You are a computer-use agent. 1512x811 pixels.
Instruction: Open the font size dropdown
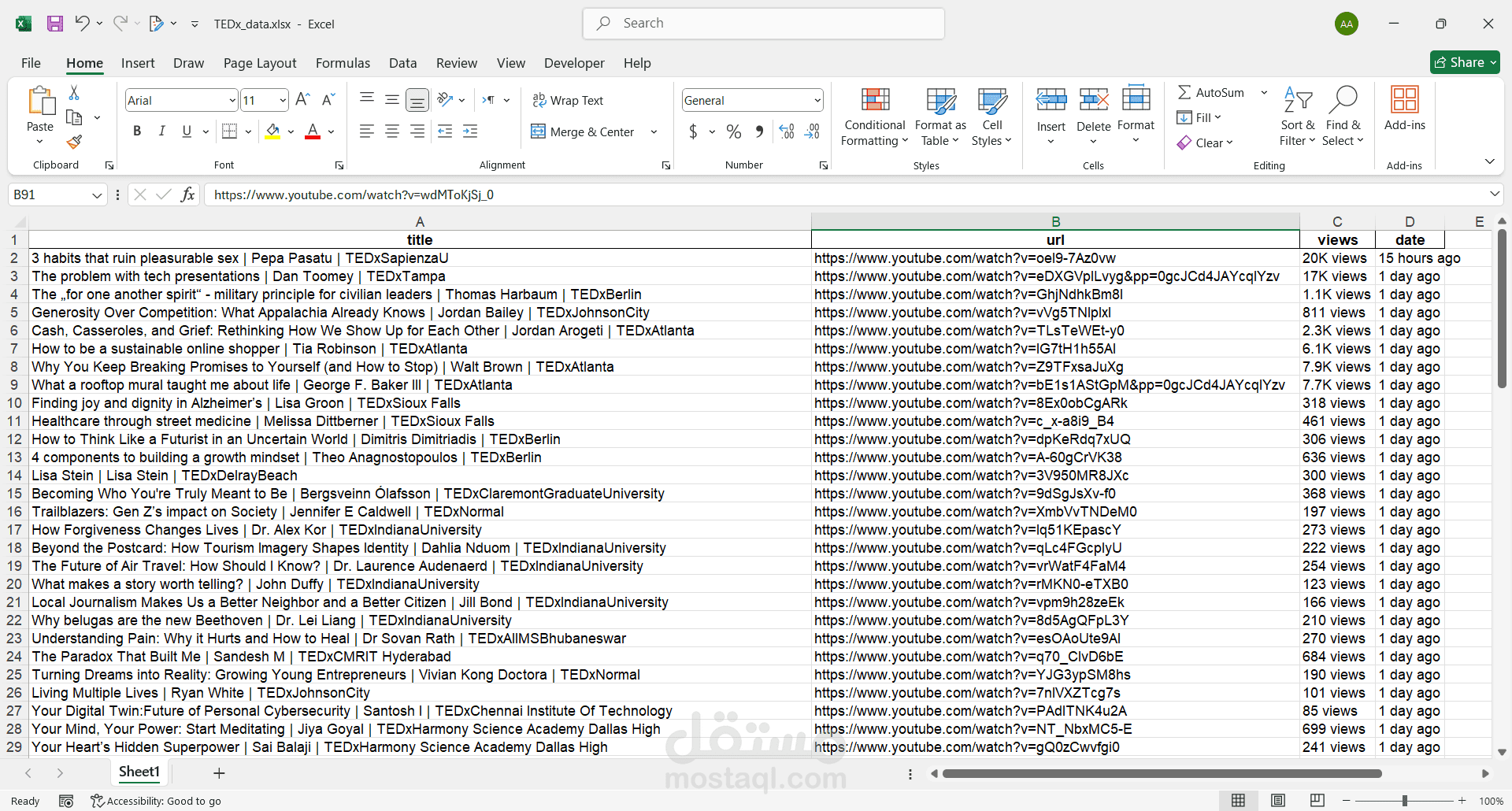click(283, 100)
